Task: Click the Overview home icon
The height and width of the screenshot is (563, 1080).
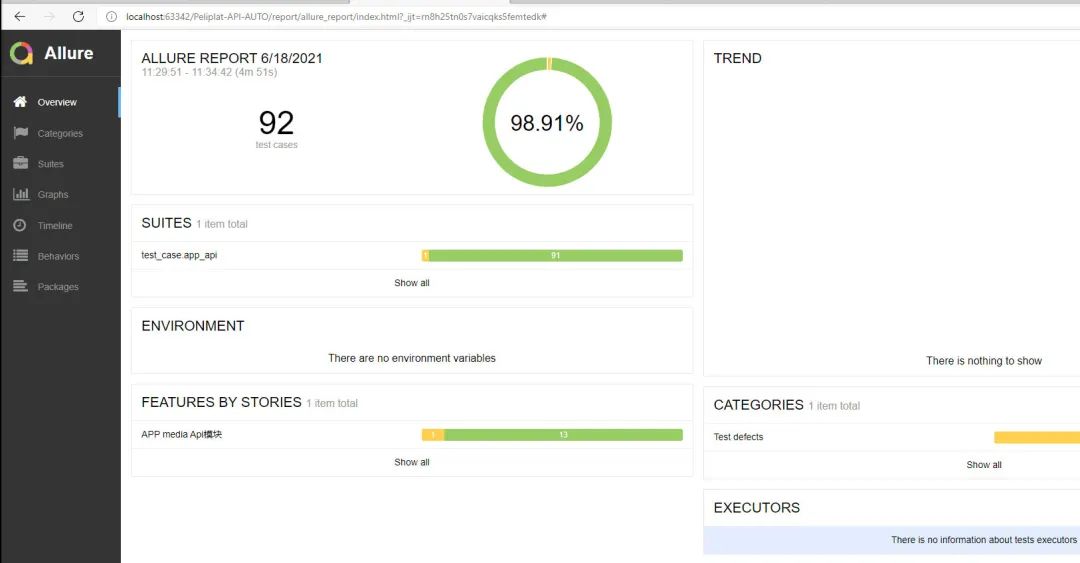Action: 20,102
